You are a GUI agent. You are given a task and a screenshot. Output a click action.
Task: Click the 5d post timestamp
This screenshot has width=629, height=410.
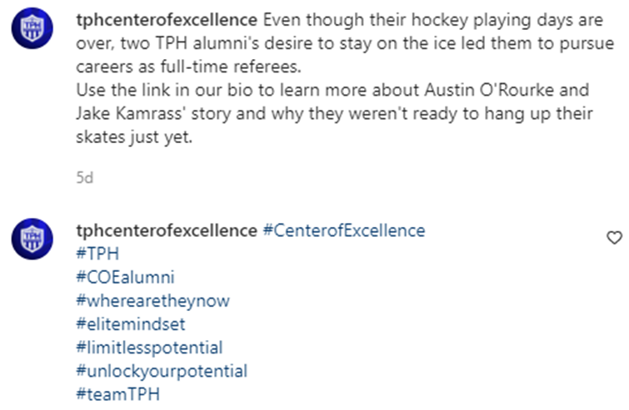85,177
